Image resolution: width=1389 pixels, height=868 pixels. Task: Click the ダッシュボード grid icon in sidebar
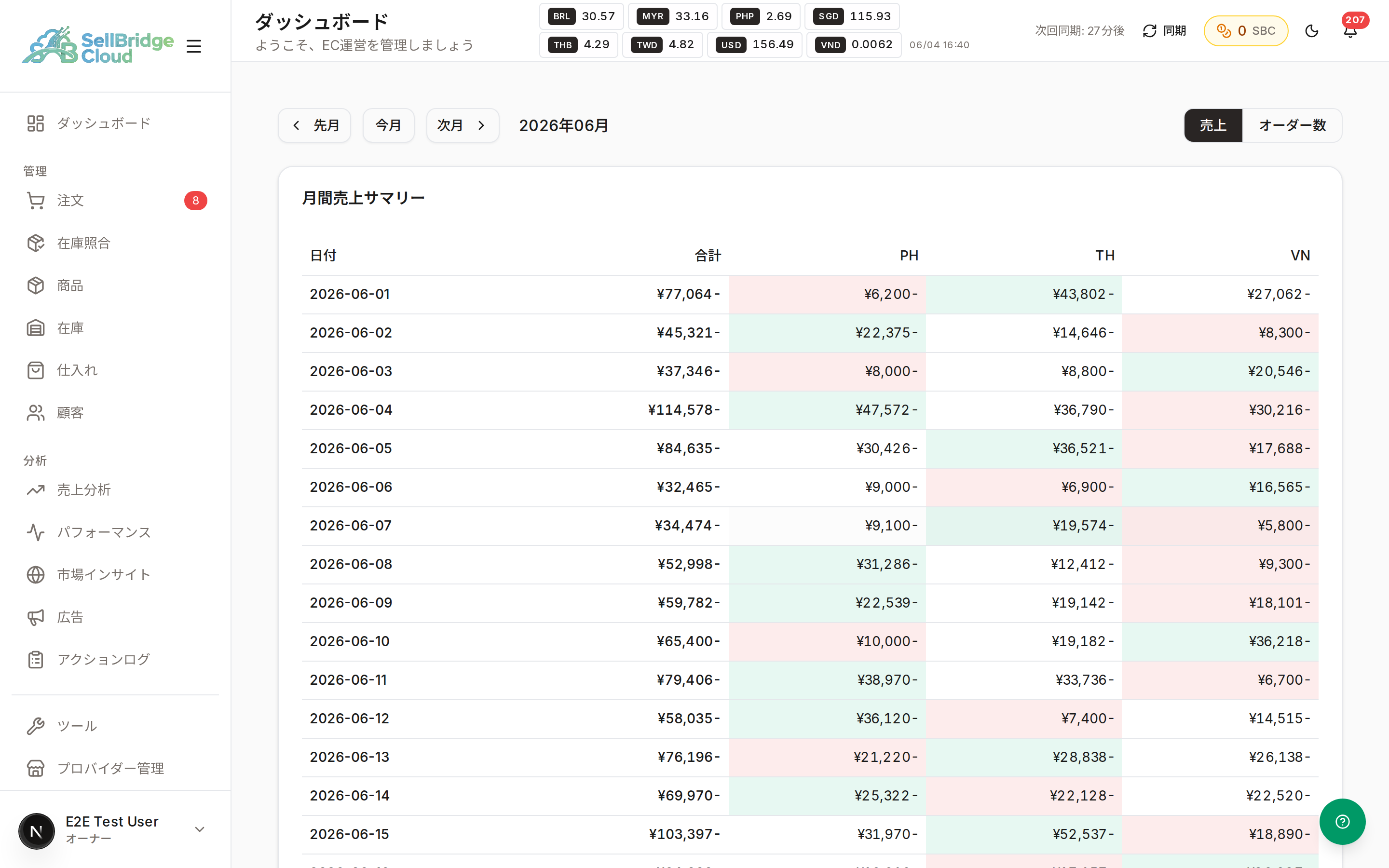click(x=36, y=123)
